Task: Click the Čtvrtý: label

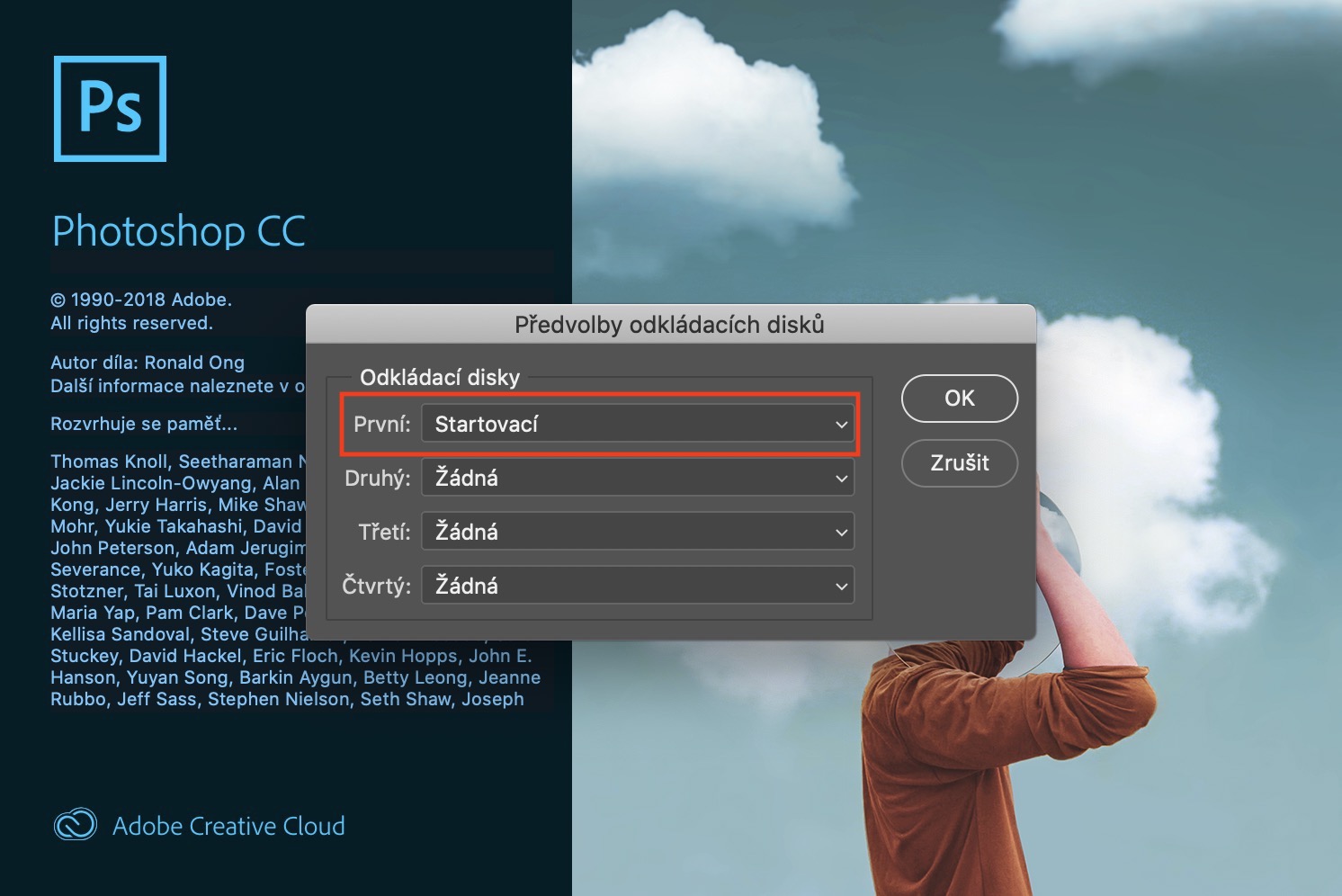Action: point(376,586)
